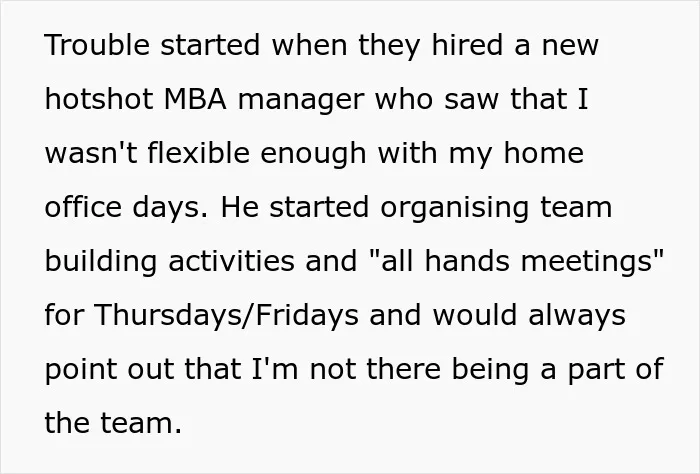Click the word "manager"
700x474 pixels.
click(301, 101)
